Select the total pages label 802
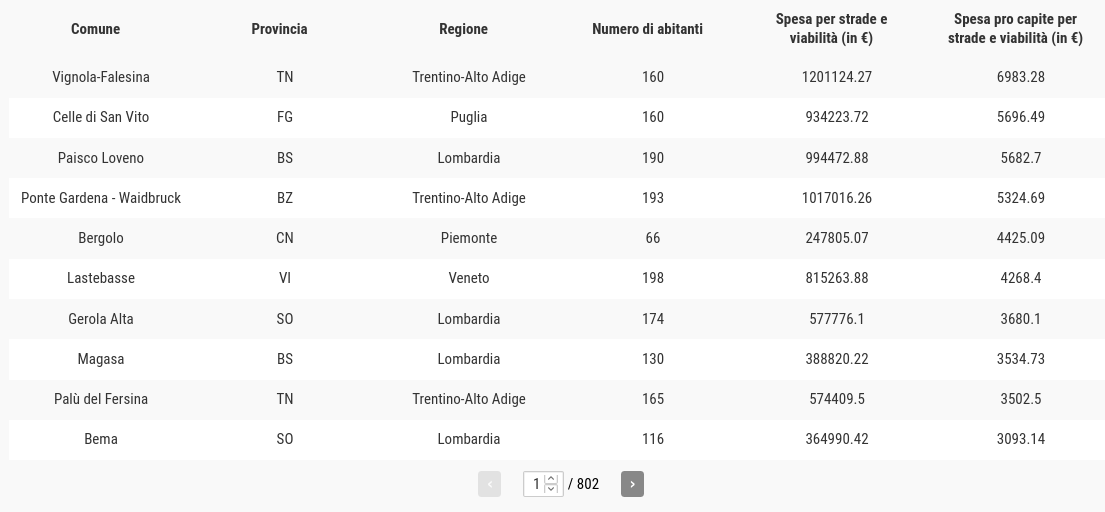 coord(588,484)
